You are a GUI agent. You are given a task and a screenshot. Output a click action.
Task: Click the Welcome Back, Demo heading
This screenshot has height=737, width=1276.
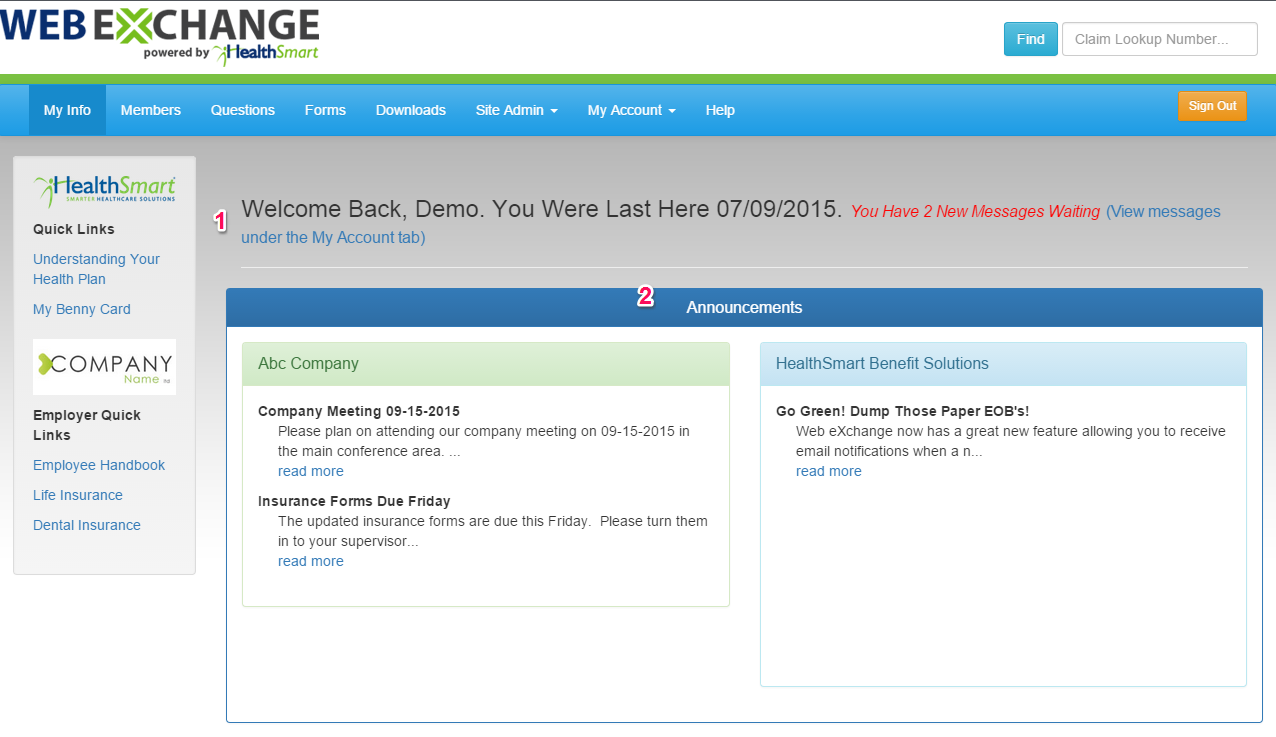(542, 210)
